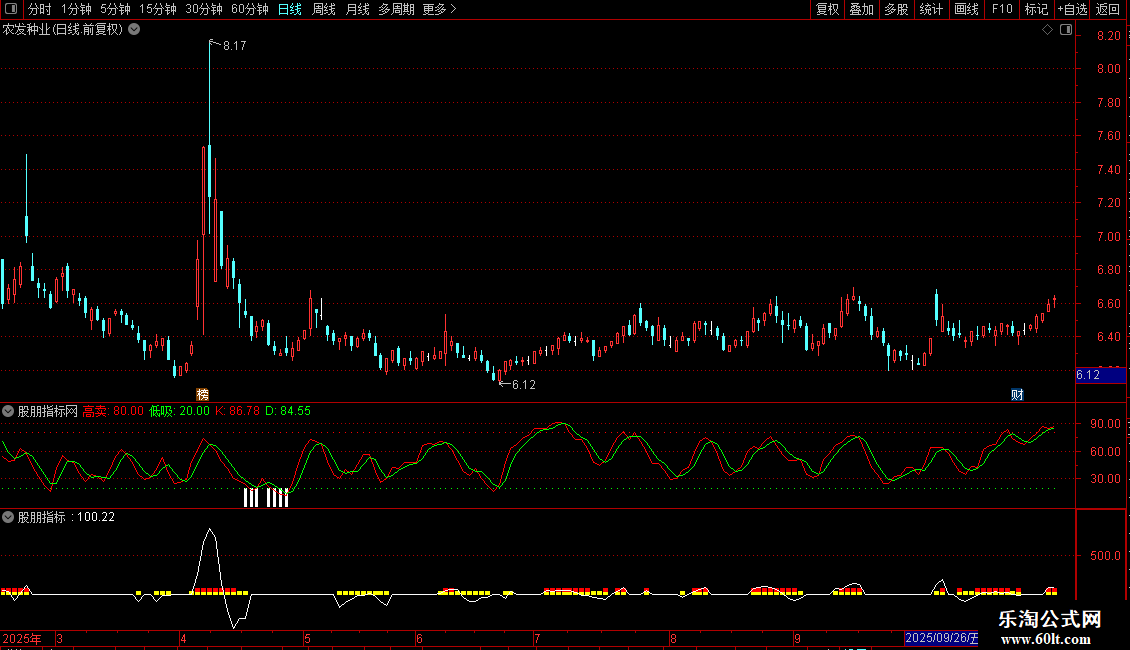1130x650 pixels.
Task: Open the 多周期 multi-period view
Action: click(x=396, y=9)
